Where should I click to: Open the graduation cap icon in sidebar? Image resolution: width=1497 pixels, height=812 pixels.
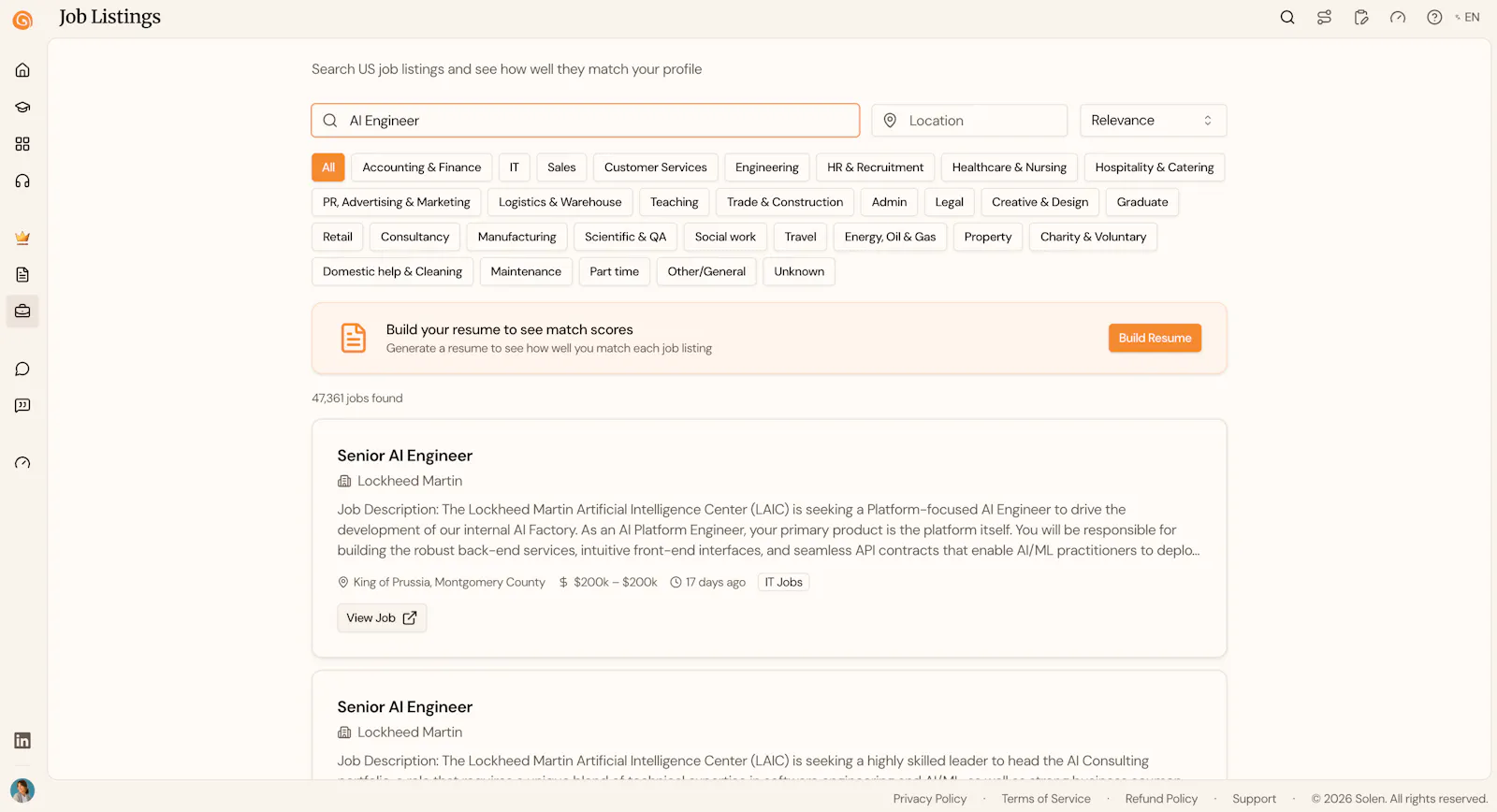[22, 107]
